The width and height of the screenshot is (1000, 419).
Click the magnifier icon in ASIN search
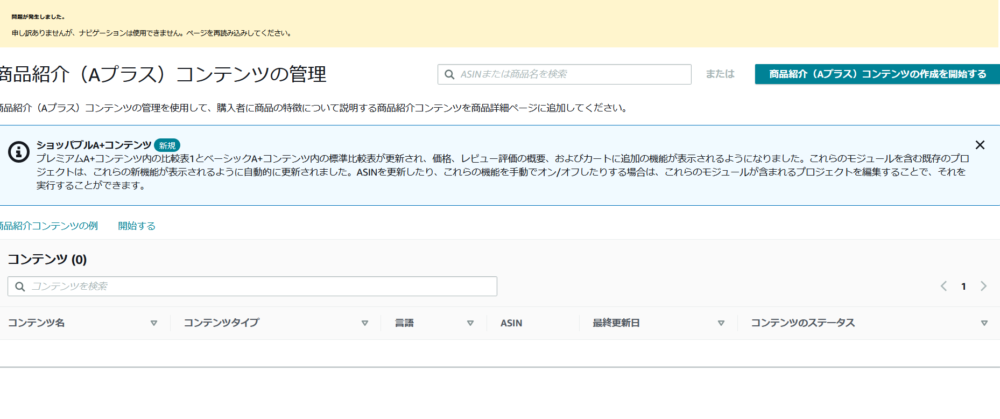pos(449,74)
